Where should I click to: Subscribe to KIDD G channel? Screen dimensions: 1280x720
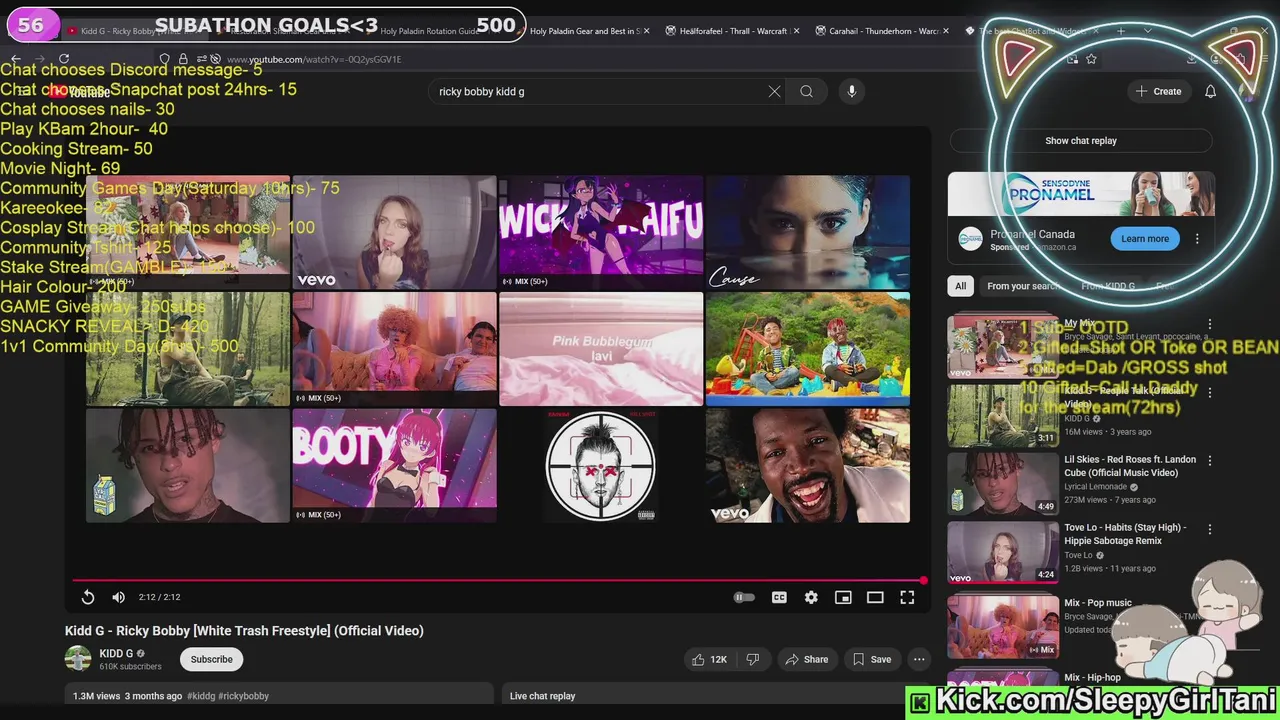(x=211, y=659)
